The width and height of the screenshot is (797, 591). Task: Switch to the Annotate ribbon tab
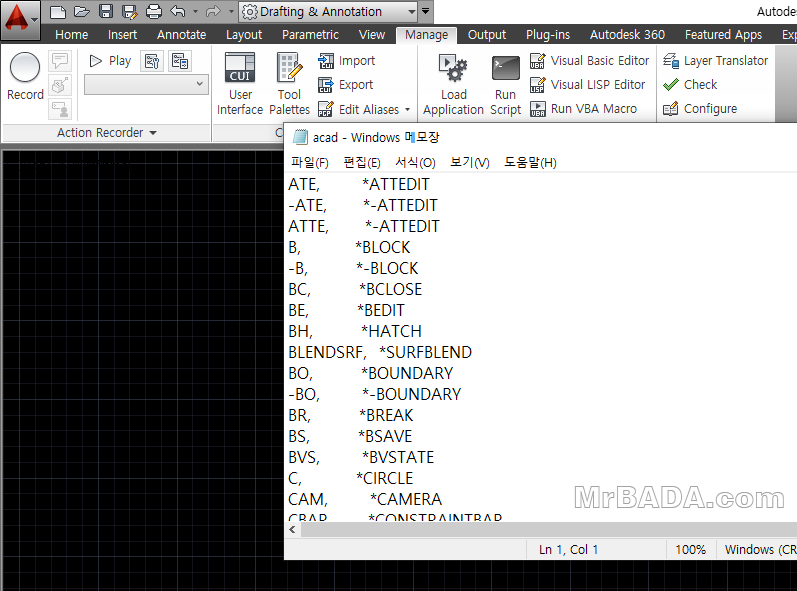click(x=181, y=35)
